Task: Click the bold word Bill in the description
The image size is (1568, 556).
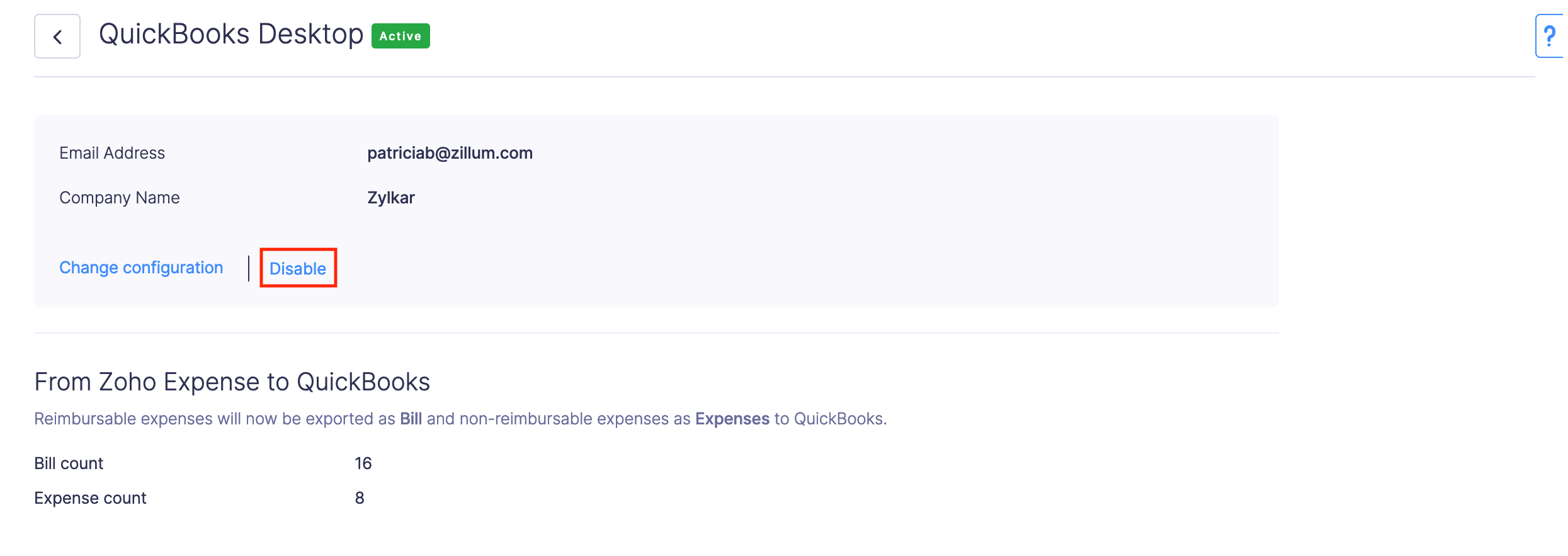Action: (x=411, y=419)
